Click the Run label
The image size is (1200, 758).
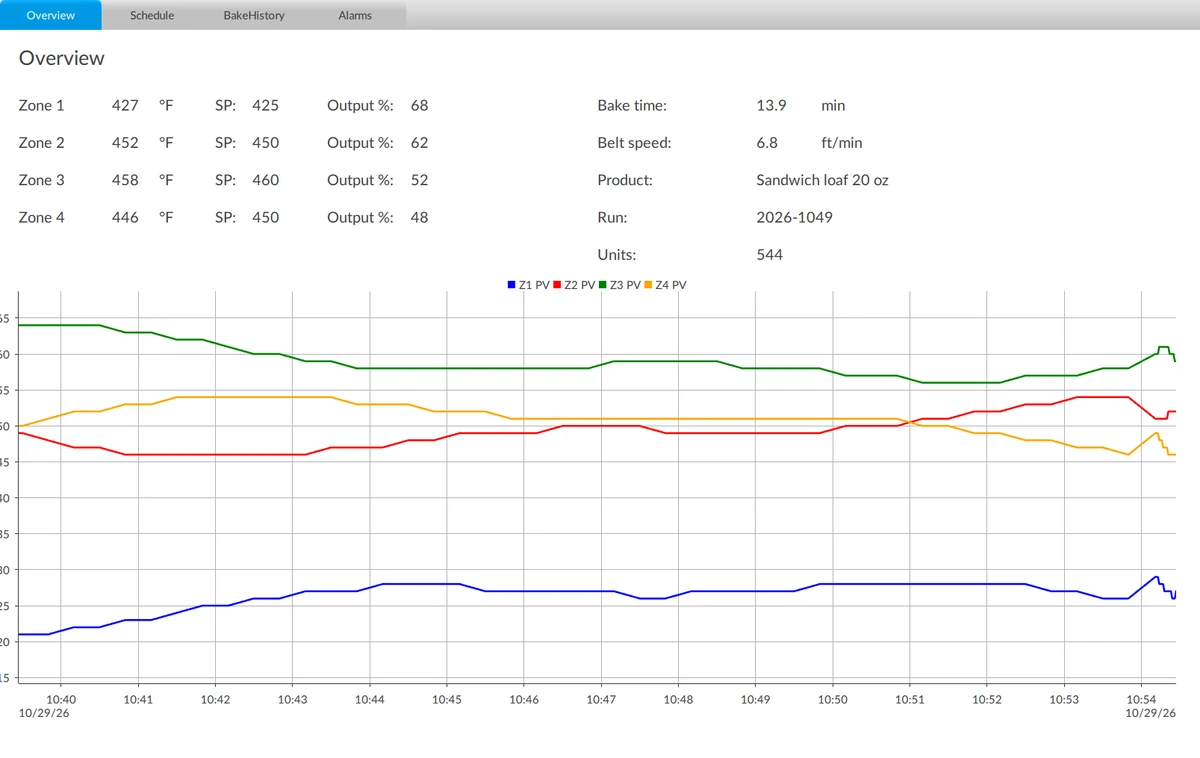(x=612, y=217)
